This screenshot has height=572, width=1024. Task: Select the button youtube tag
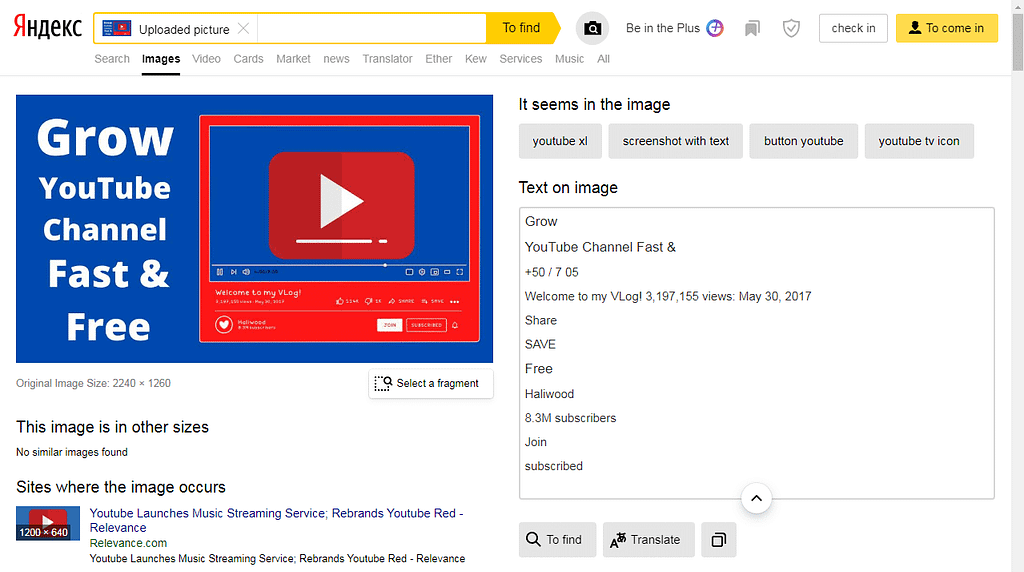click(x=803, y=141)
